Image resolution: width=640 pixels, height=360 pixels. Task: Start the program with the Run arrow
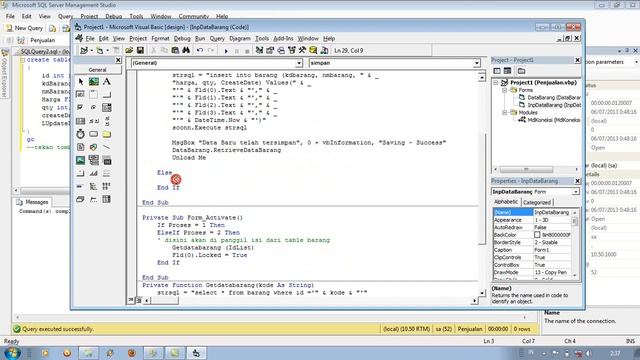pyautogui.click(x=226, y=51)
